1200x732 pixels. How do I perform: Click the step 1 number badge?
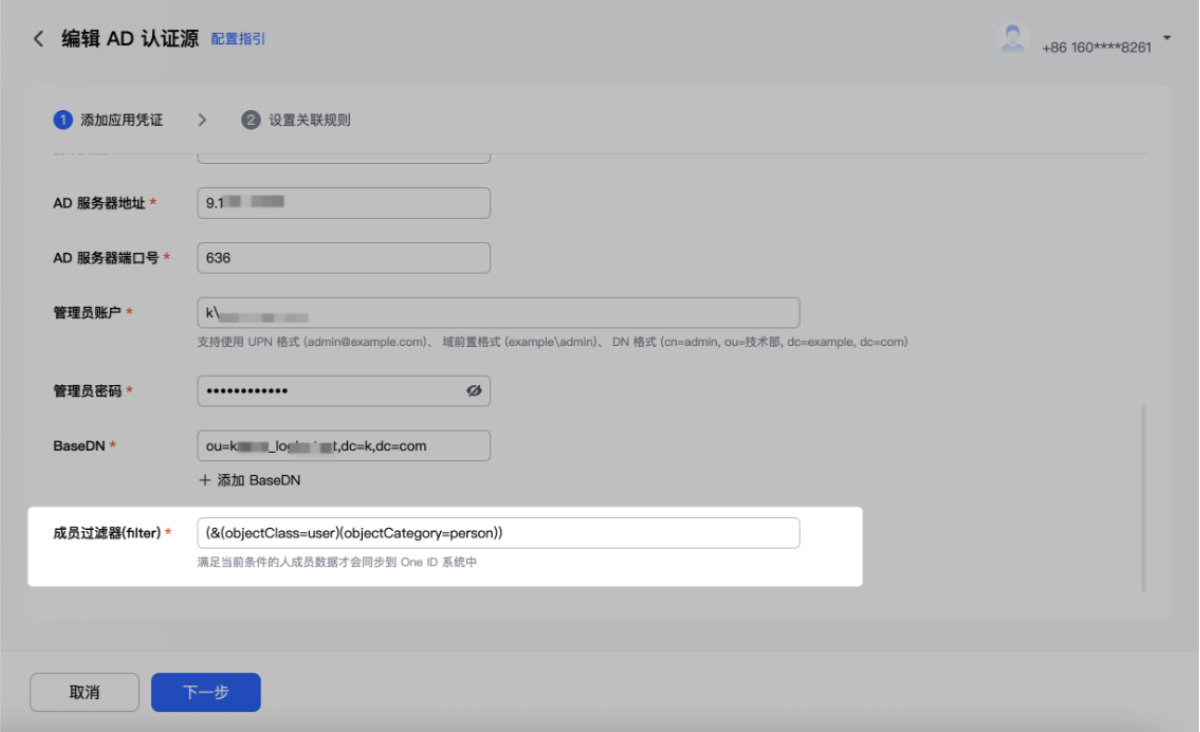click(62, 120)
